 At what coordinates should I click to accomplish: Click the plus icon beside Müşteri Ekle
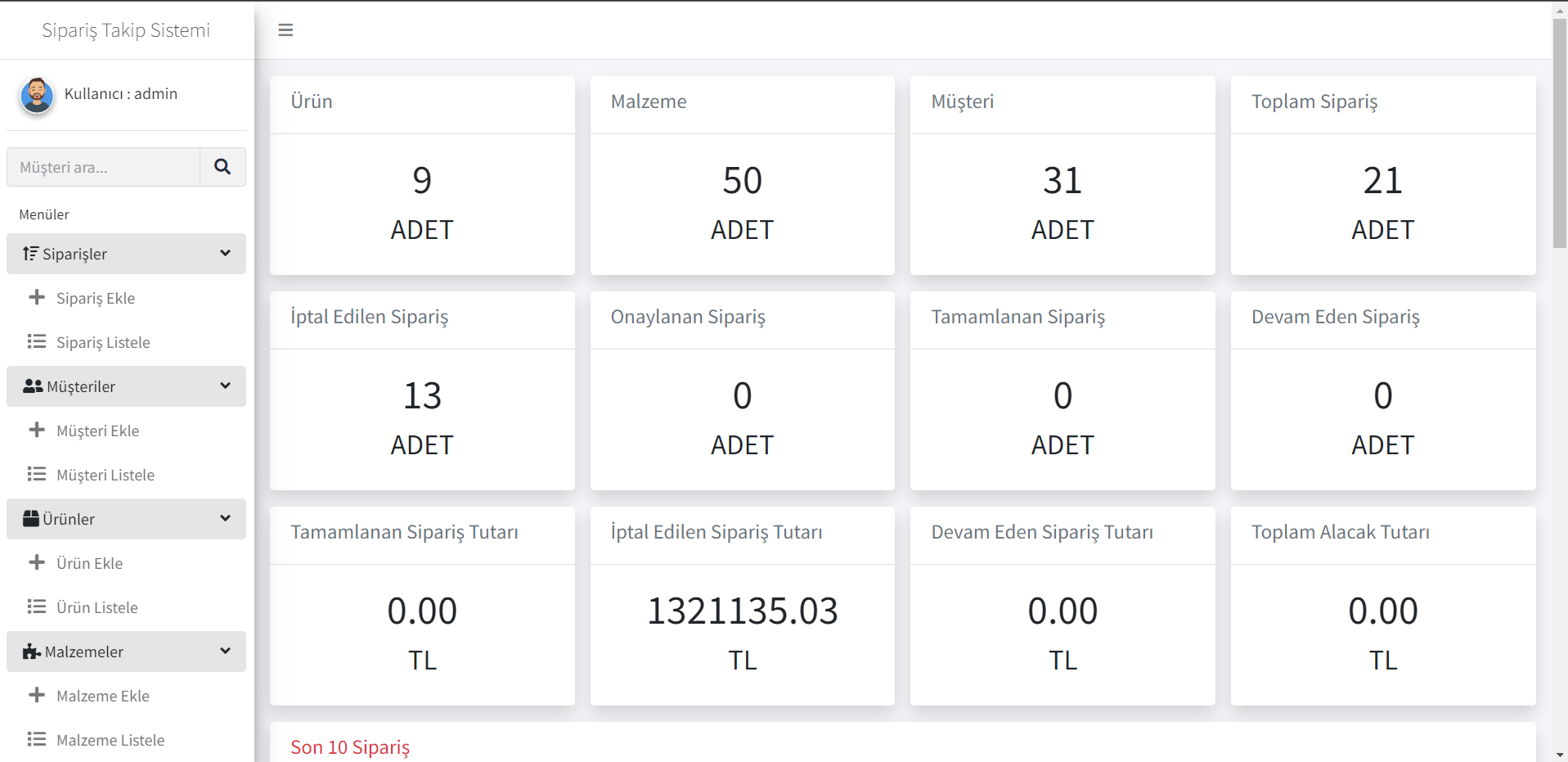37,430
